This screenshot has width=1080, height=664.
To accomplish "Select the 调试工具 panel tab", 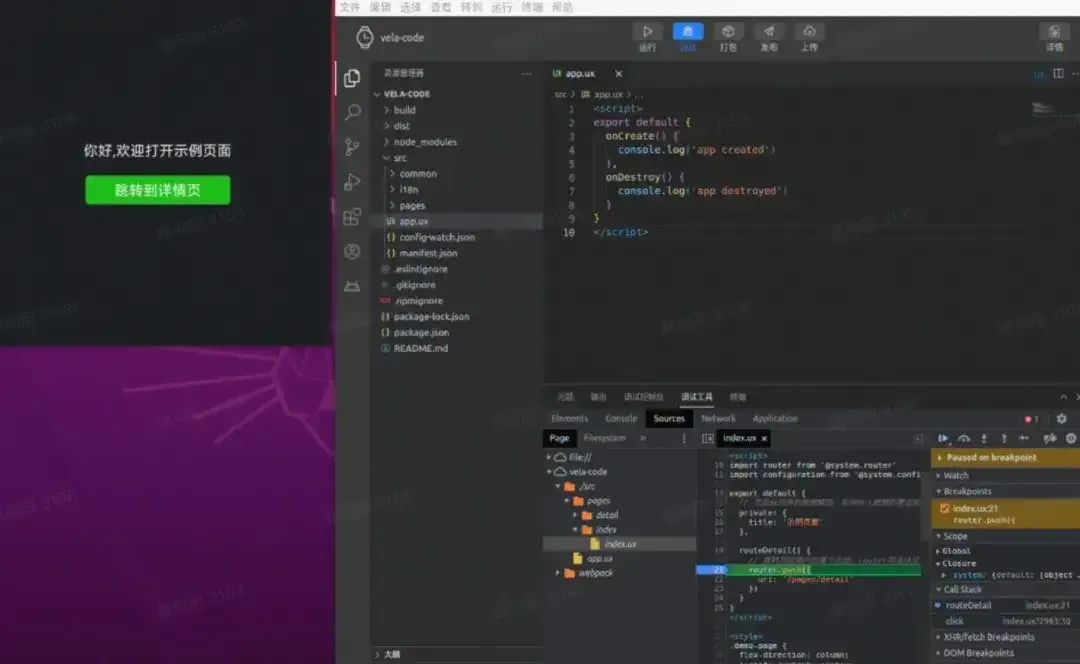I will point(696,397).
